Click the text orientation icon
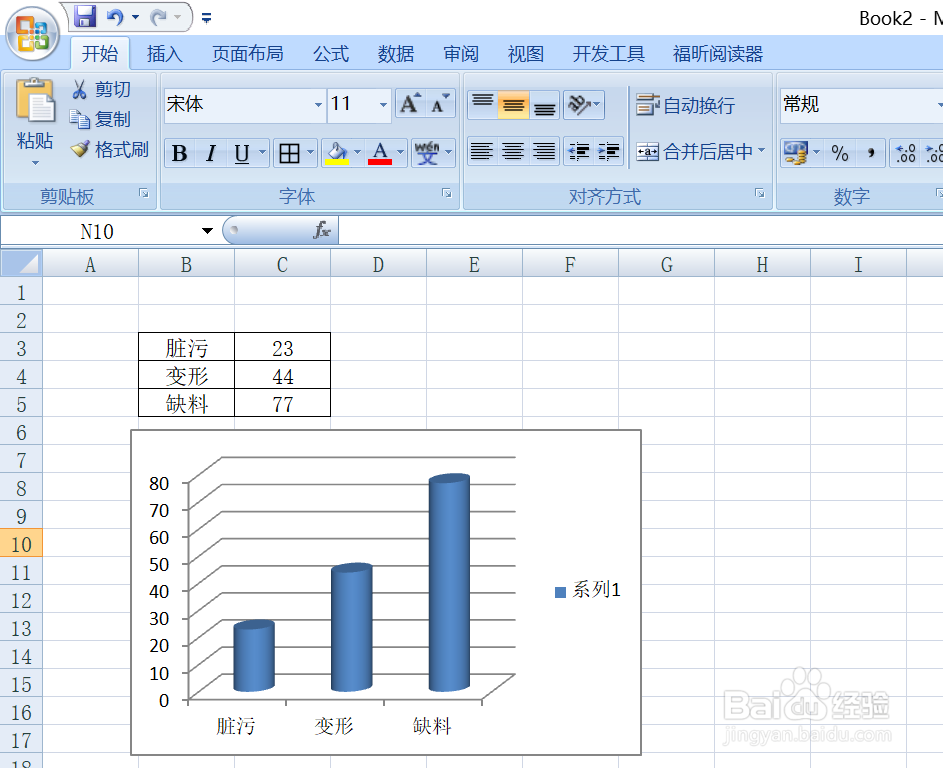 pyautogui.click(x=579, y=105)
